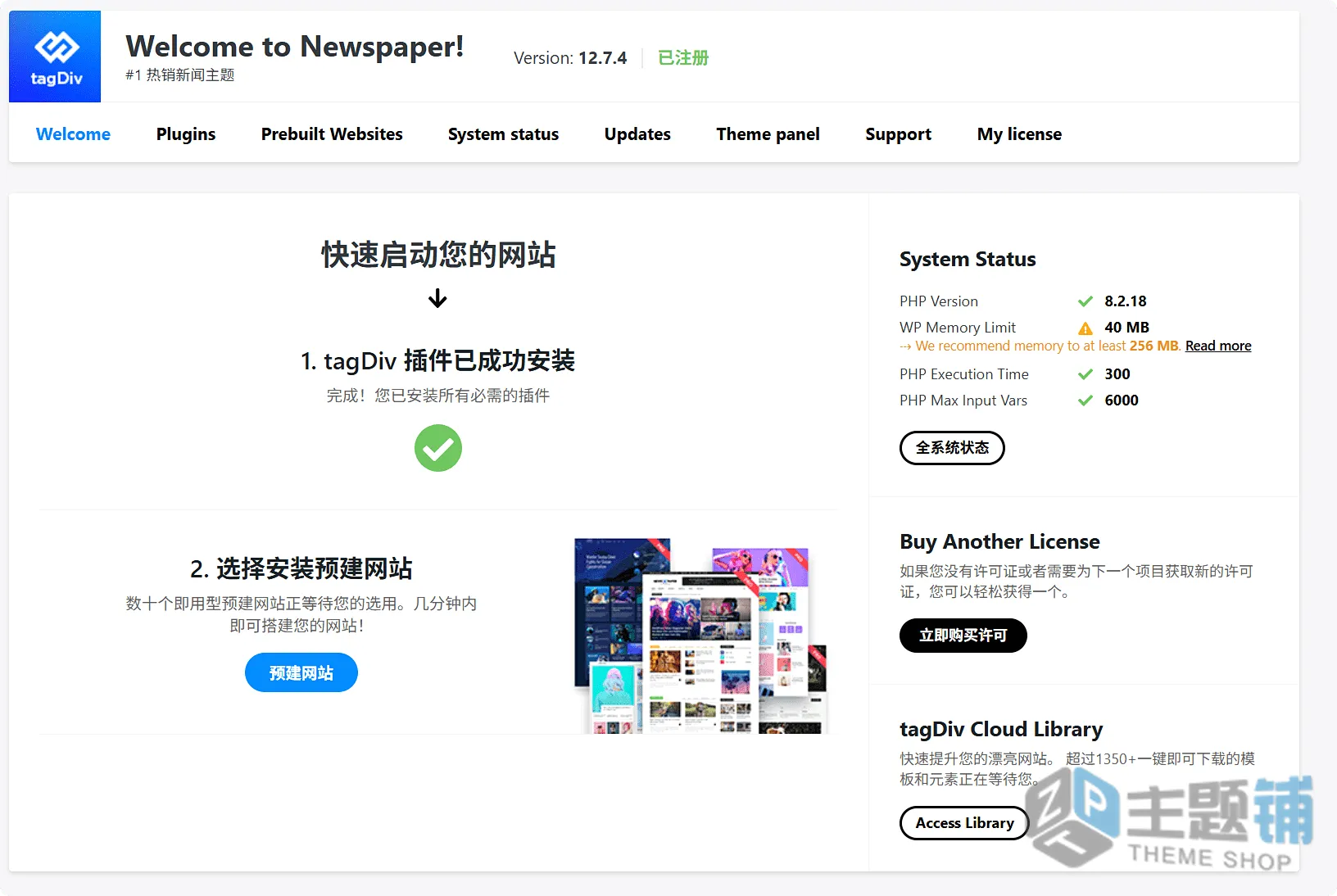Viewport: 1337px width, 896px height.
Task: Click the Welcome to Newspaper! heading
Action: coord(295,47)
